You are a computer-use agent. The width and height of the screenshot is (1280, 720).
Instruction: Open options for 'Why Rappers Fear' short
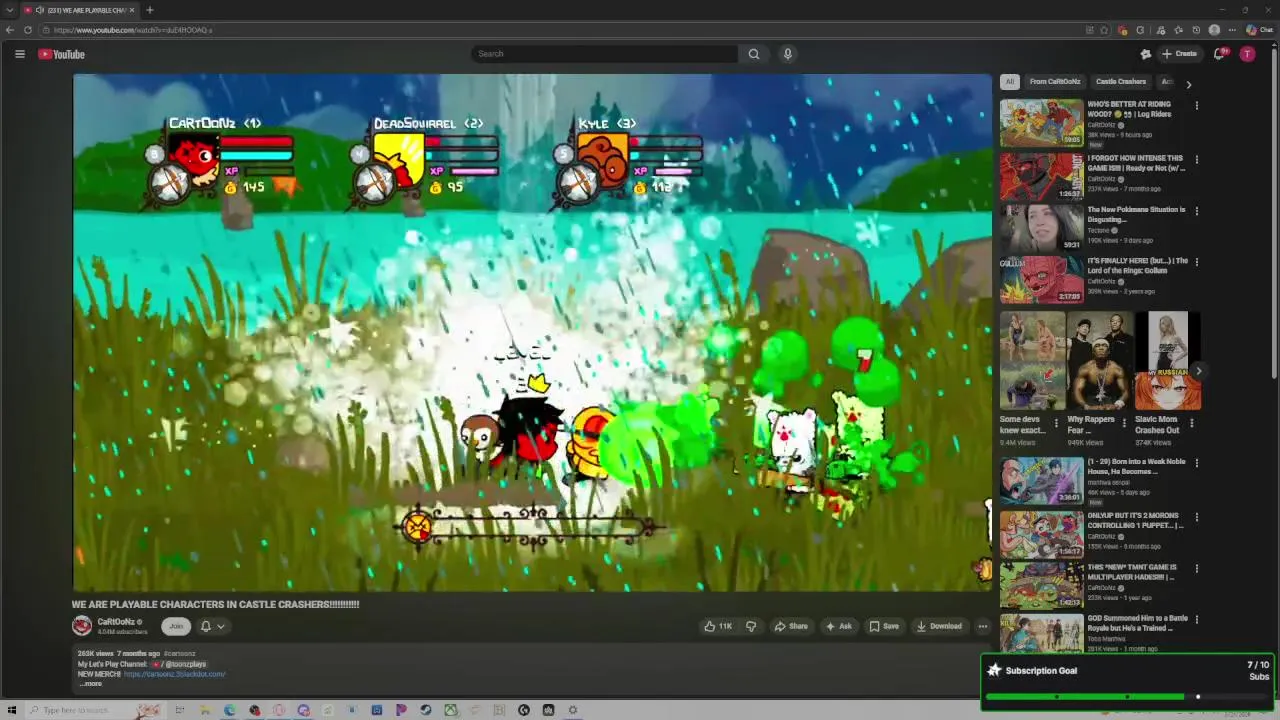coord(1124,423)
